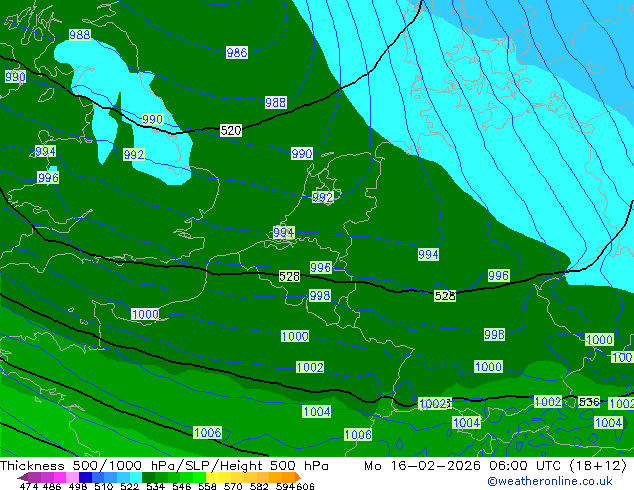Click the dark green swatch above 534
This screenshot has width=634, height=490.
point(148,477)
